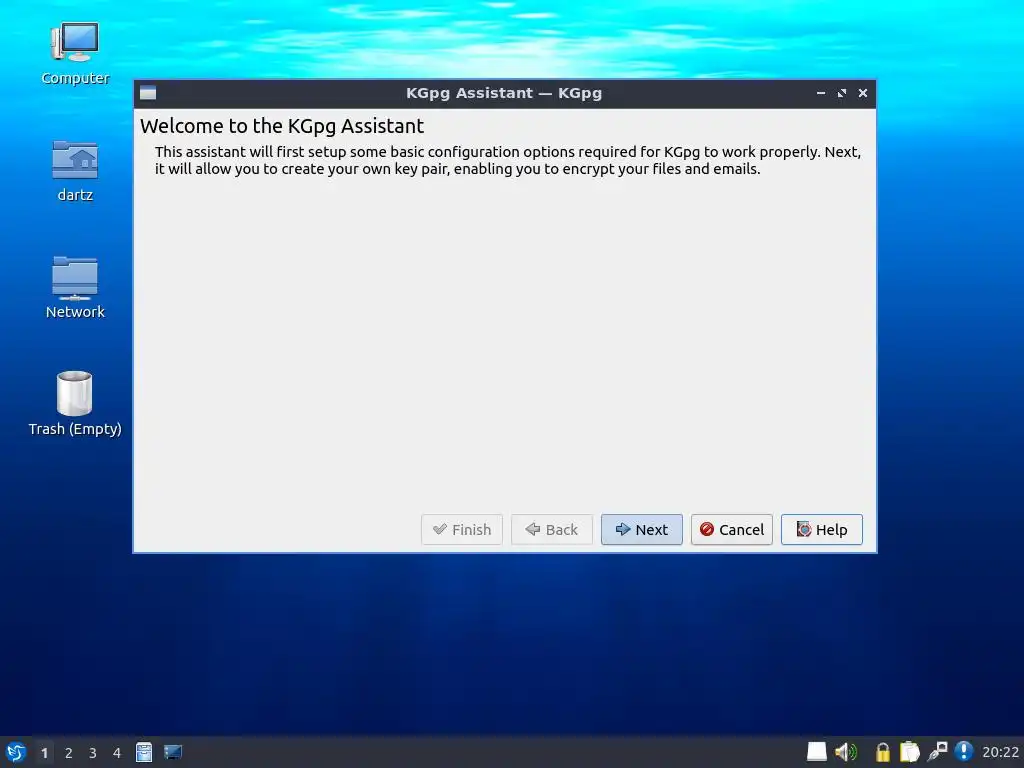Click the 20:22 clock
Screen dimensions: 1024x768
(x=1000, y=752)
